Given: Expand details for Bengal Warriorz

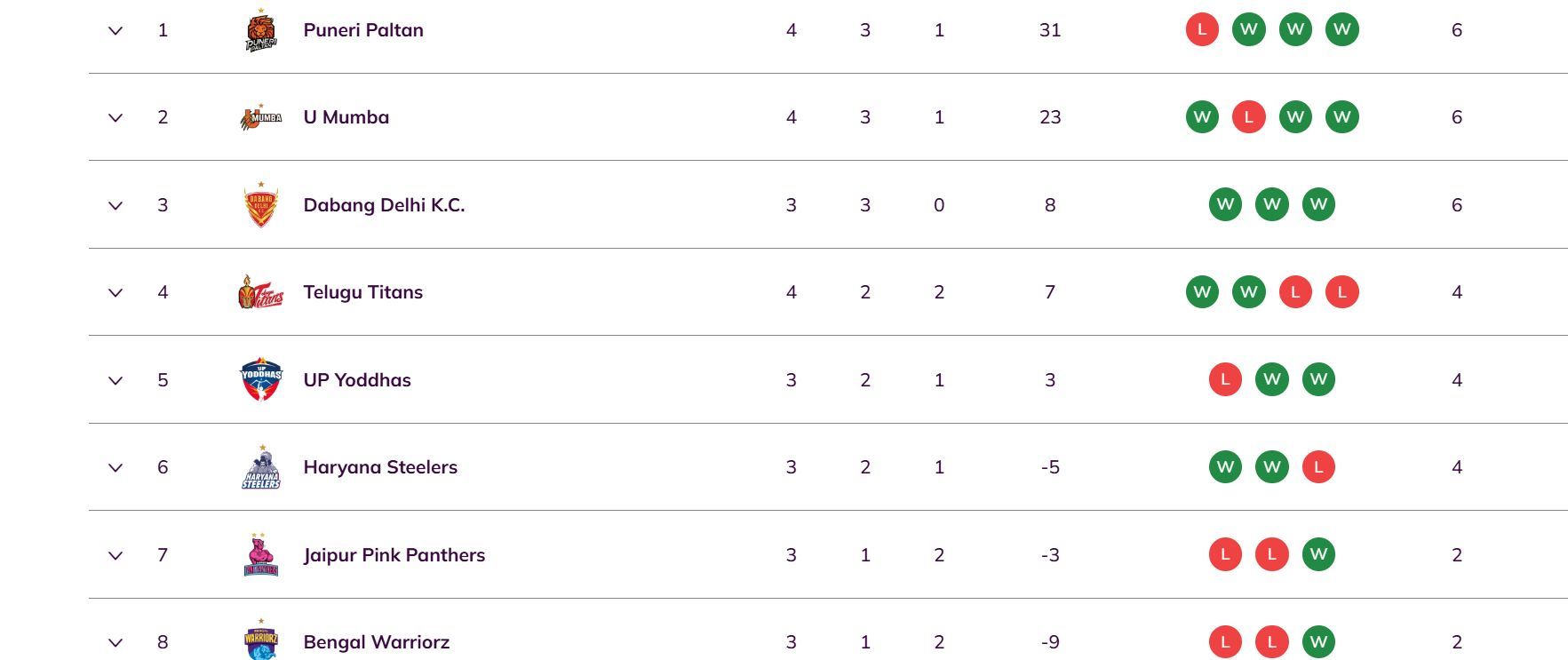Looking at the screenshot, I should click(115, 641).
